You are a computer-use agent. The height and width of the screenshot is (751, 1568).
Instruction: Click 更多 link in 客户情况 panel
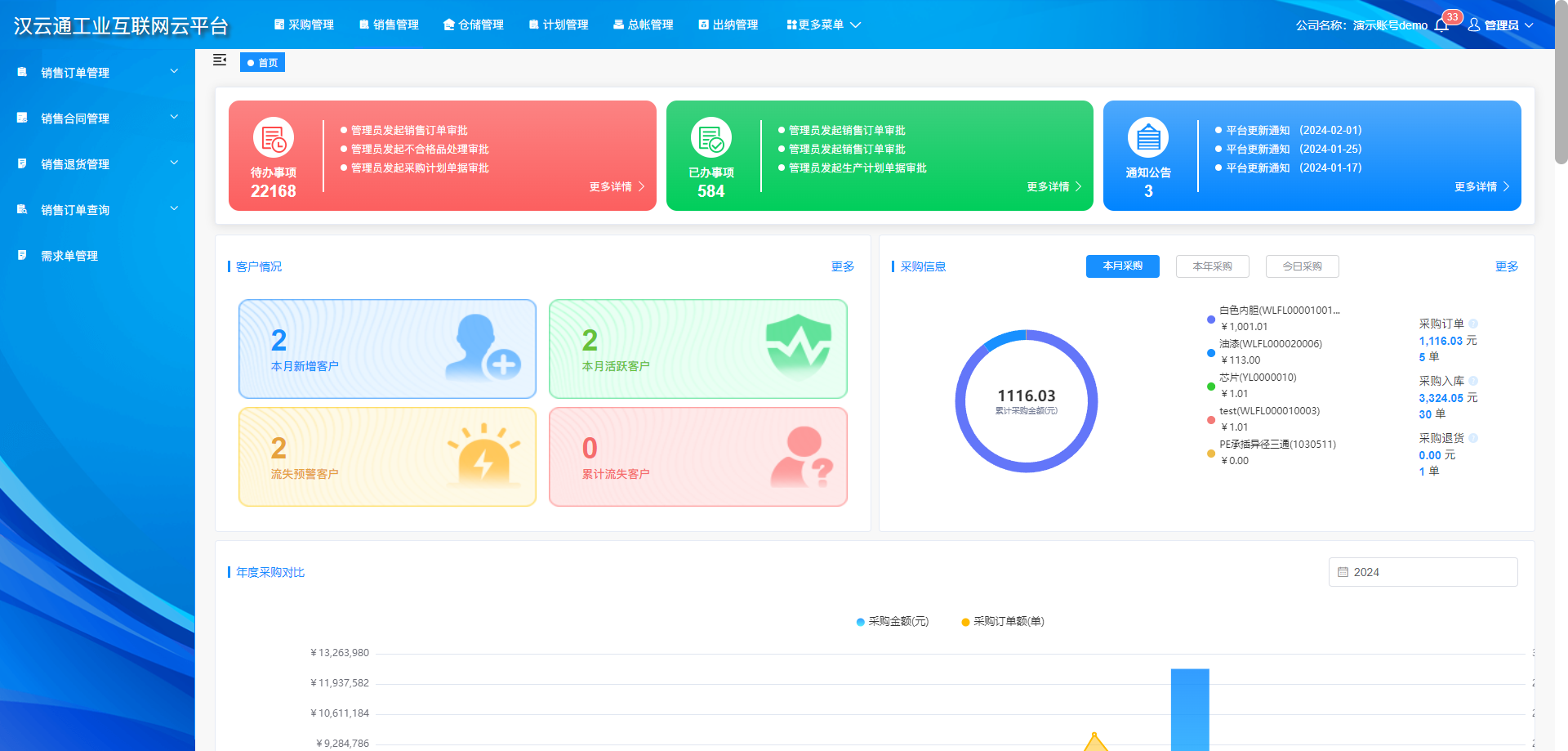pos(842,266)
